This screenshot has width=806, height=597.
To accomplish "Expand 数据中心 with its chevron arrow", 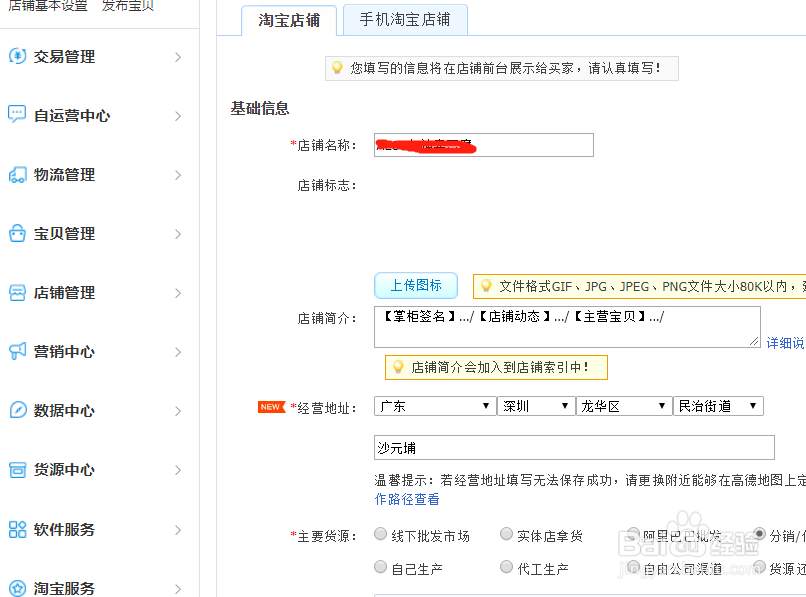I will click(x=178, y=411).
